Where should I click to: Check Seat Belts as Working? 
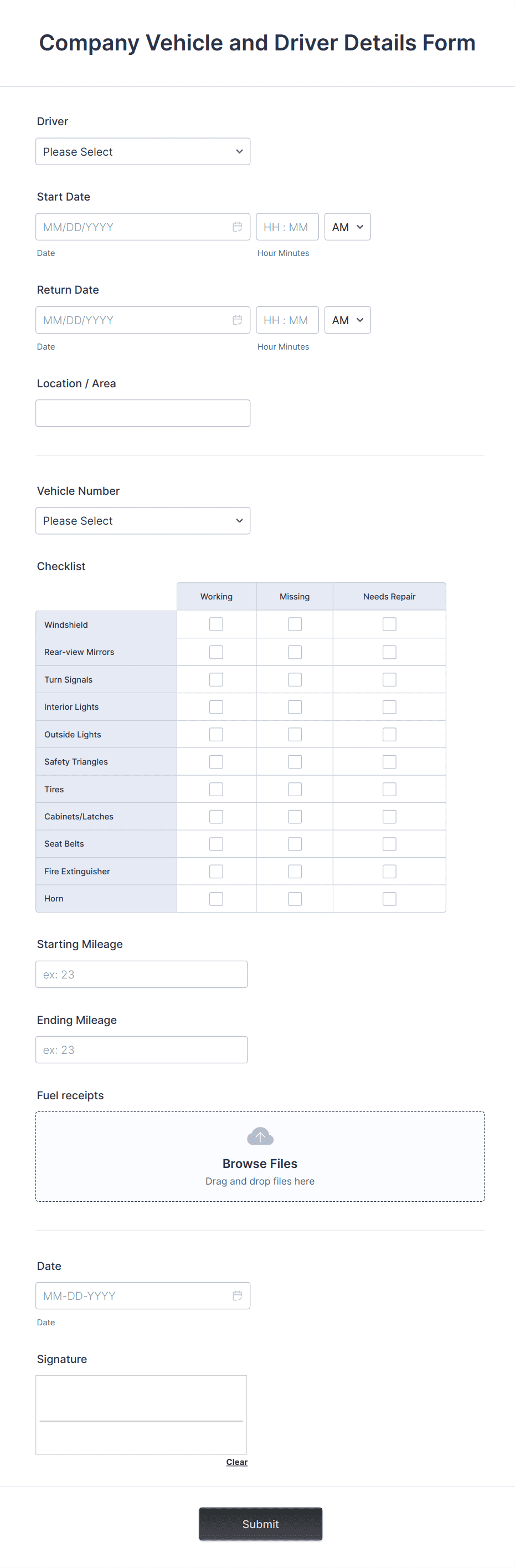[216, 843]
